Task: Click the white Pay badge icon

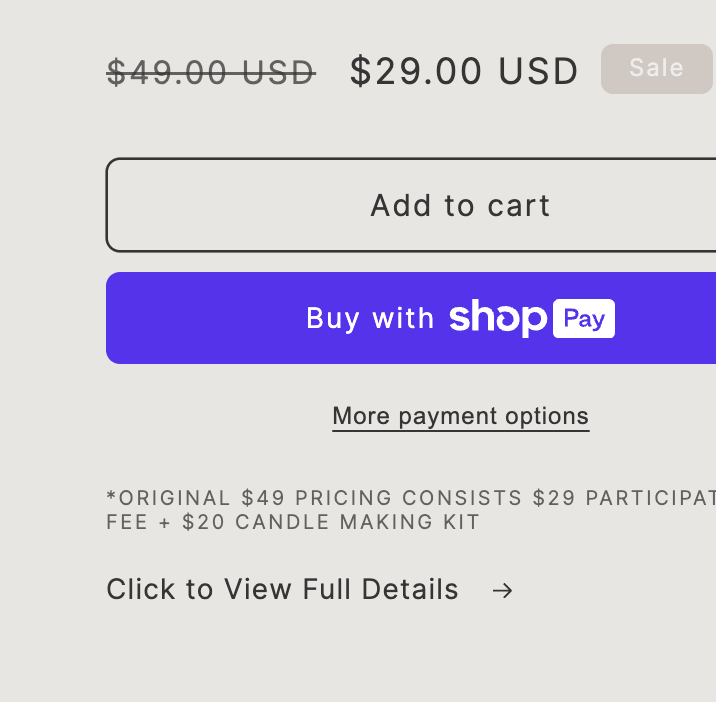Action: point(584,318)
